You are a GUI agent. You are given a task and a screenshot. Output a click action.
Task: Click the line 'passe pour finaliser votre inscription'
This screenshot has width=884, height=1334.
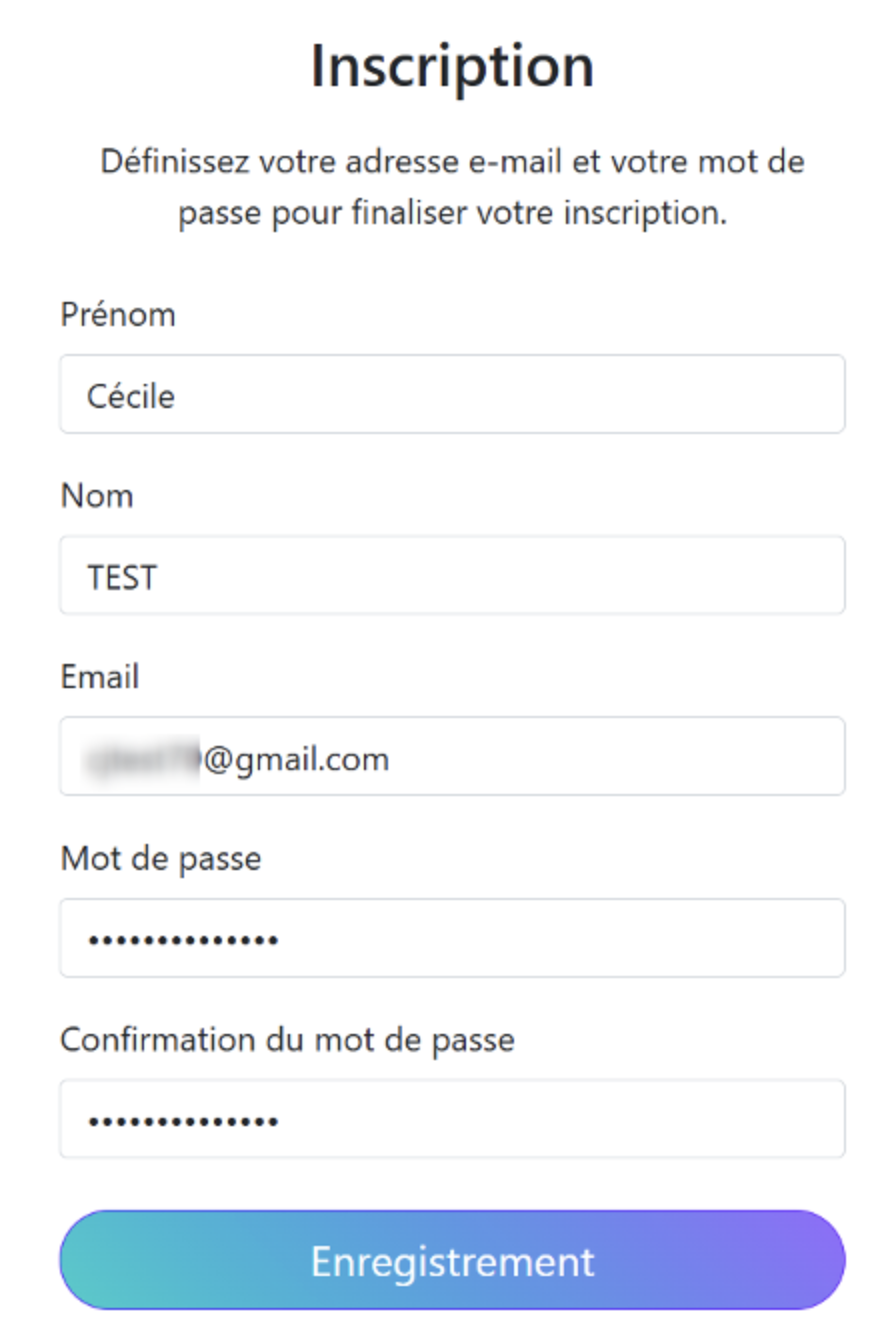[452, 214]
